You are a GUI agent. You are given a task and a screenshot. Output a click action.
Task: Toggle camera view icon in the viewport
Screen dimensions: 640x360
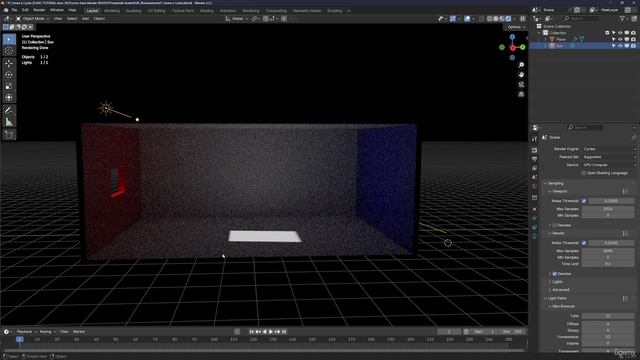click(x=521, y=84)
